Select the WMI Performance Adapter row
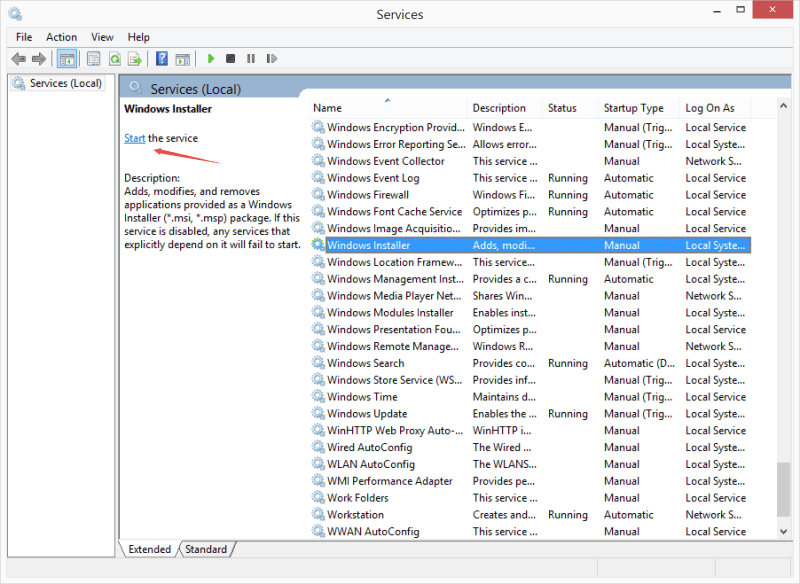The image size is (800, 584). [530, 480]
